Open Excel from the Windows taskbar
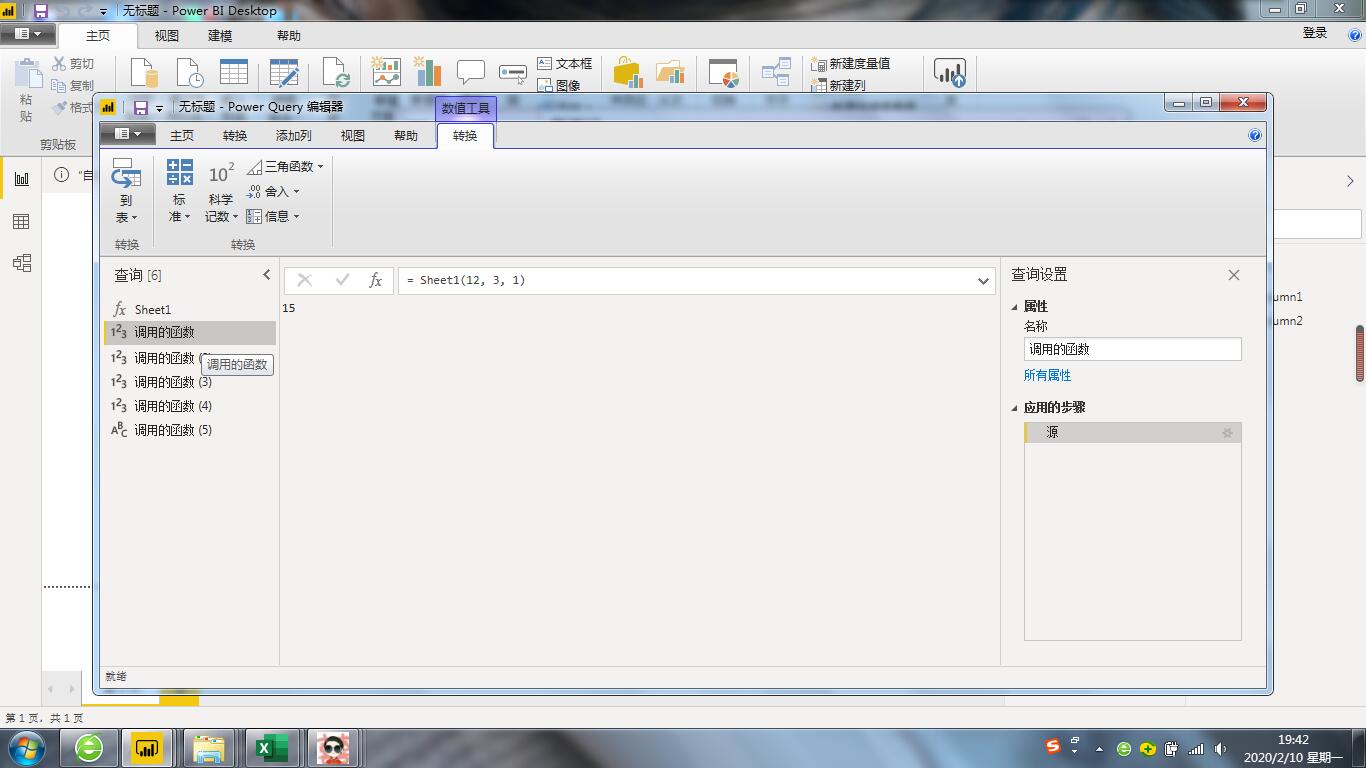Viewport: 1366px width, 768px height. (x=272, y=748)
